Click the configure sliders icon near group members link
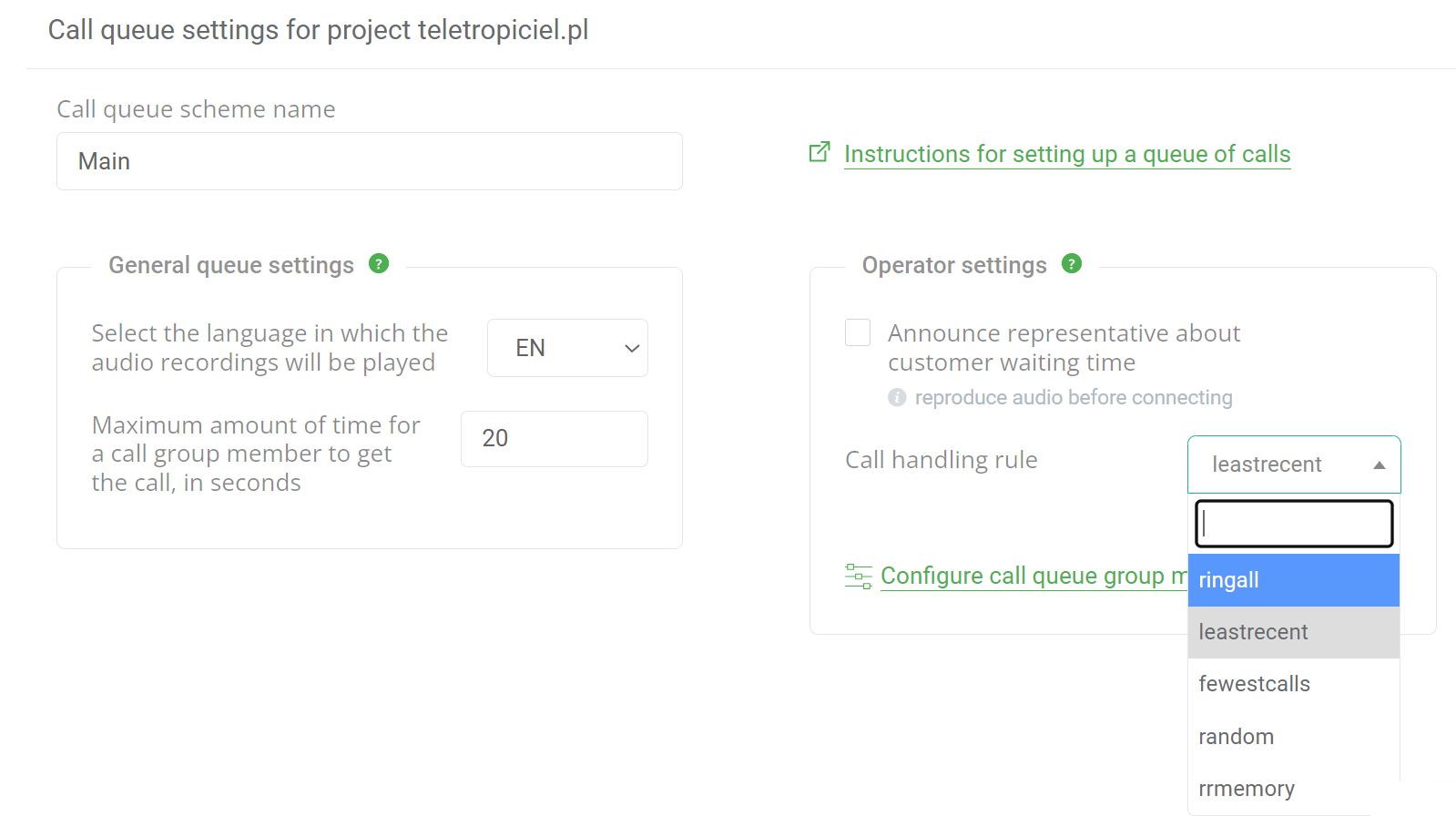 tap(857, 576)
